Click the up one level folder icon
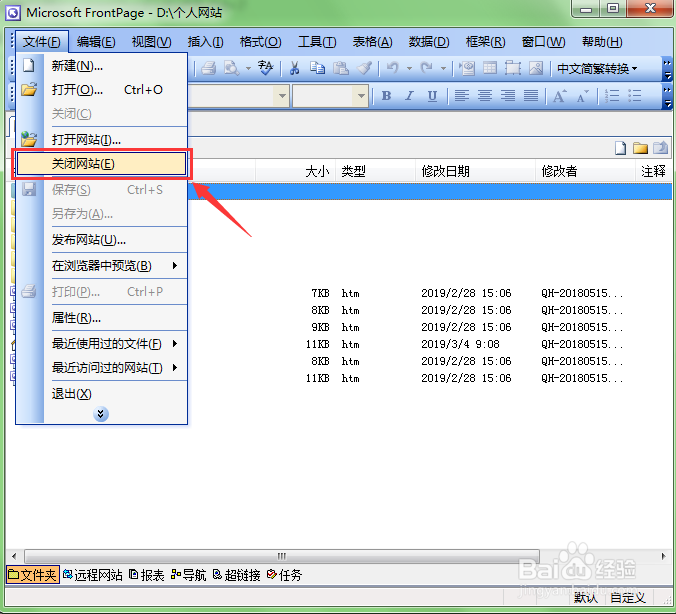Viewport: 676px width, 614px height. click(660, 148)
